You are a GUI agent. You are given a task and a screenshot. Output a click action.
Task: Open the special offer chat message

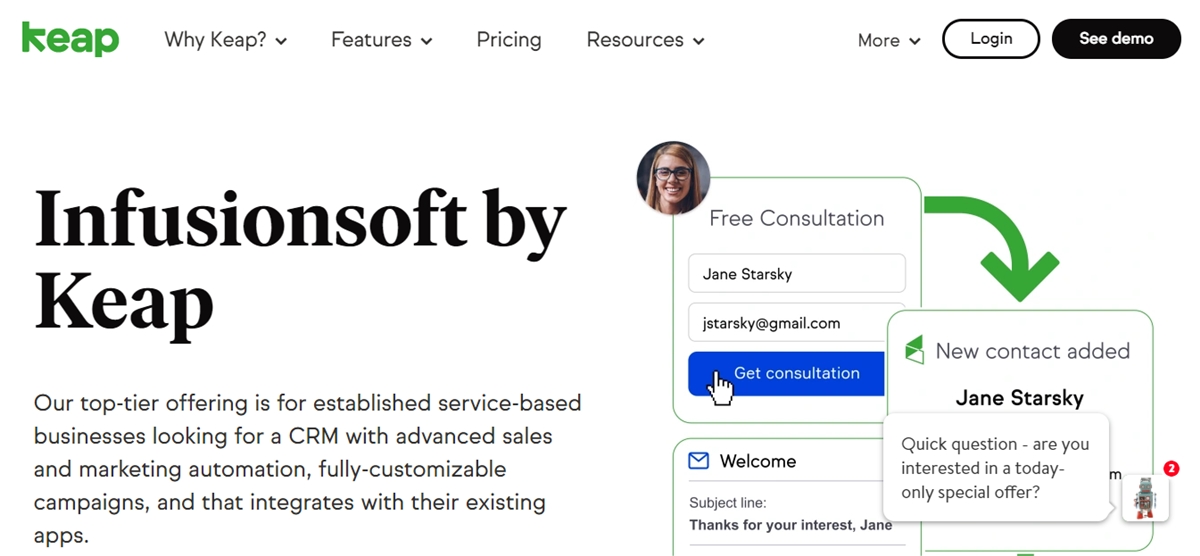(x=996, y=468)
